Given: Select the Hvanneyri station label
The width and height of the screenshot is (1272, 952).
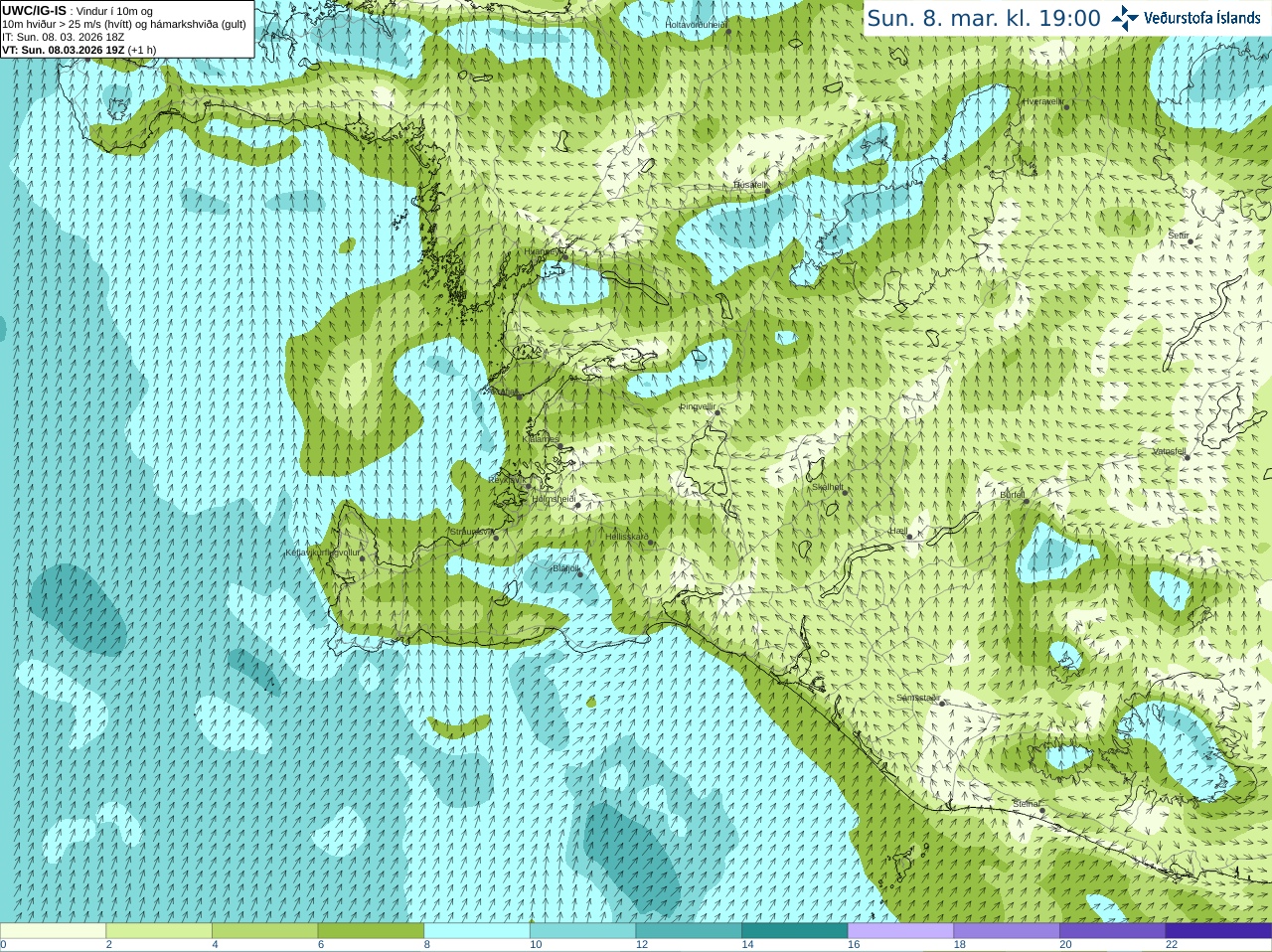Looking at the screenshot, I should pos(544,251).
